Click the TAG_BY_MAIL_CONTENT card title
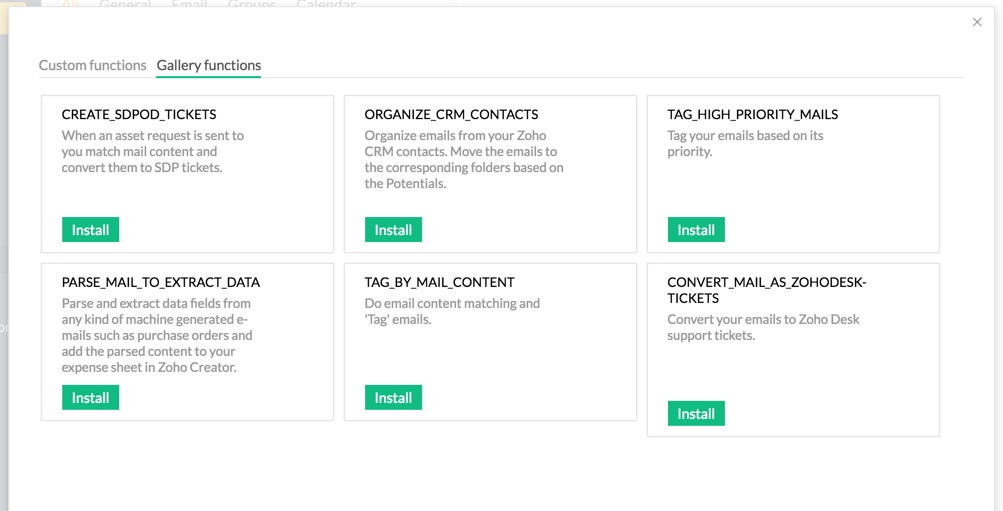This screenshot has width=1003, height=511. (439, 283)
